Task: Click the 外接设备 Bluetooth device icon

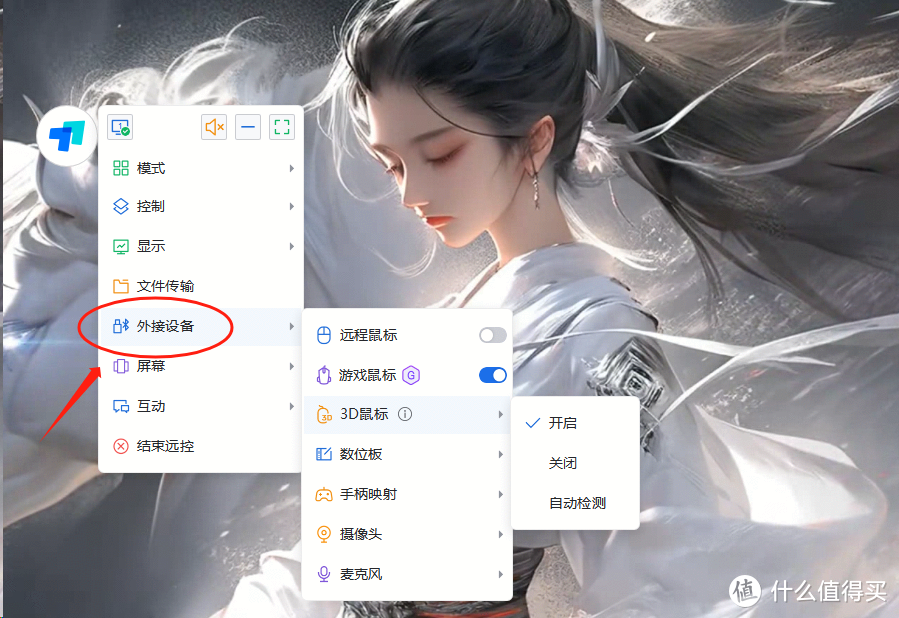Action: tap(121, 326)
